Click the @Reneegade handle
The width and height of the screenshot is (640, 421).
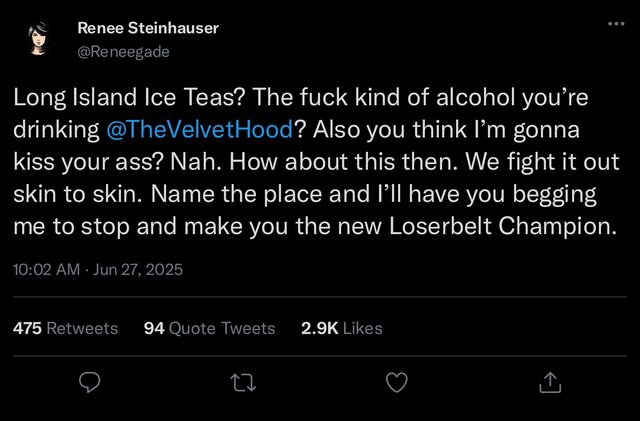click(123, 50)
